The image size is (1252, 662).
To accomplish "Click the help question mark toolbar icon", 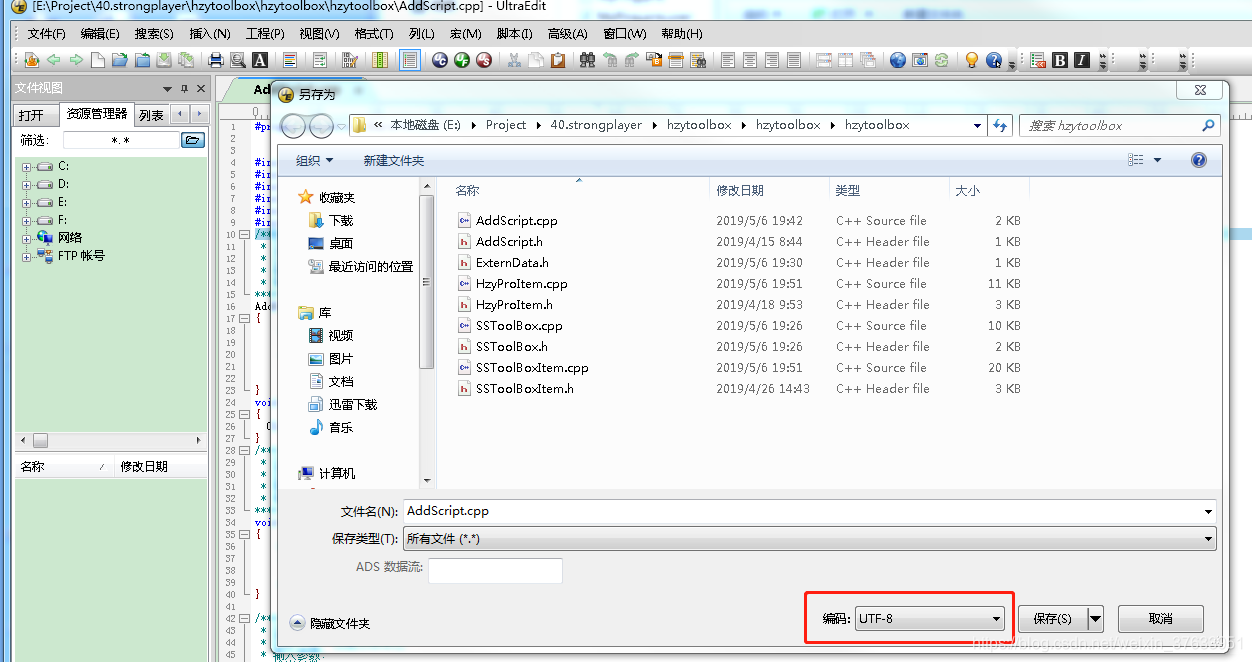I will [x=993, y=60].
